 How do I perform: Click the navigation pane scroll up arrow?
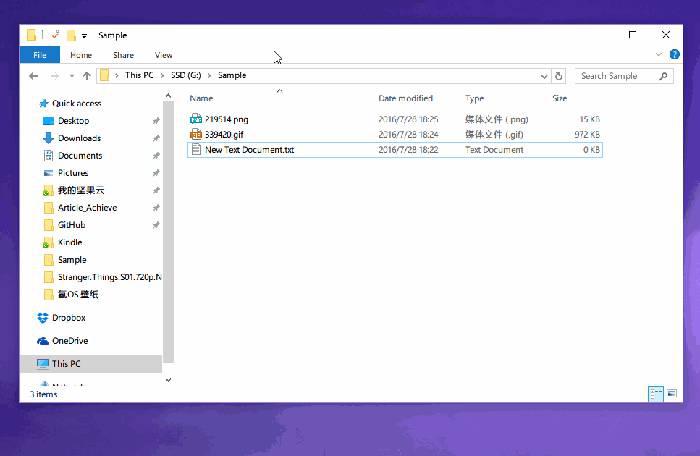coord(168,96)
